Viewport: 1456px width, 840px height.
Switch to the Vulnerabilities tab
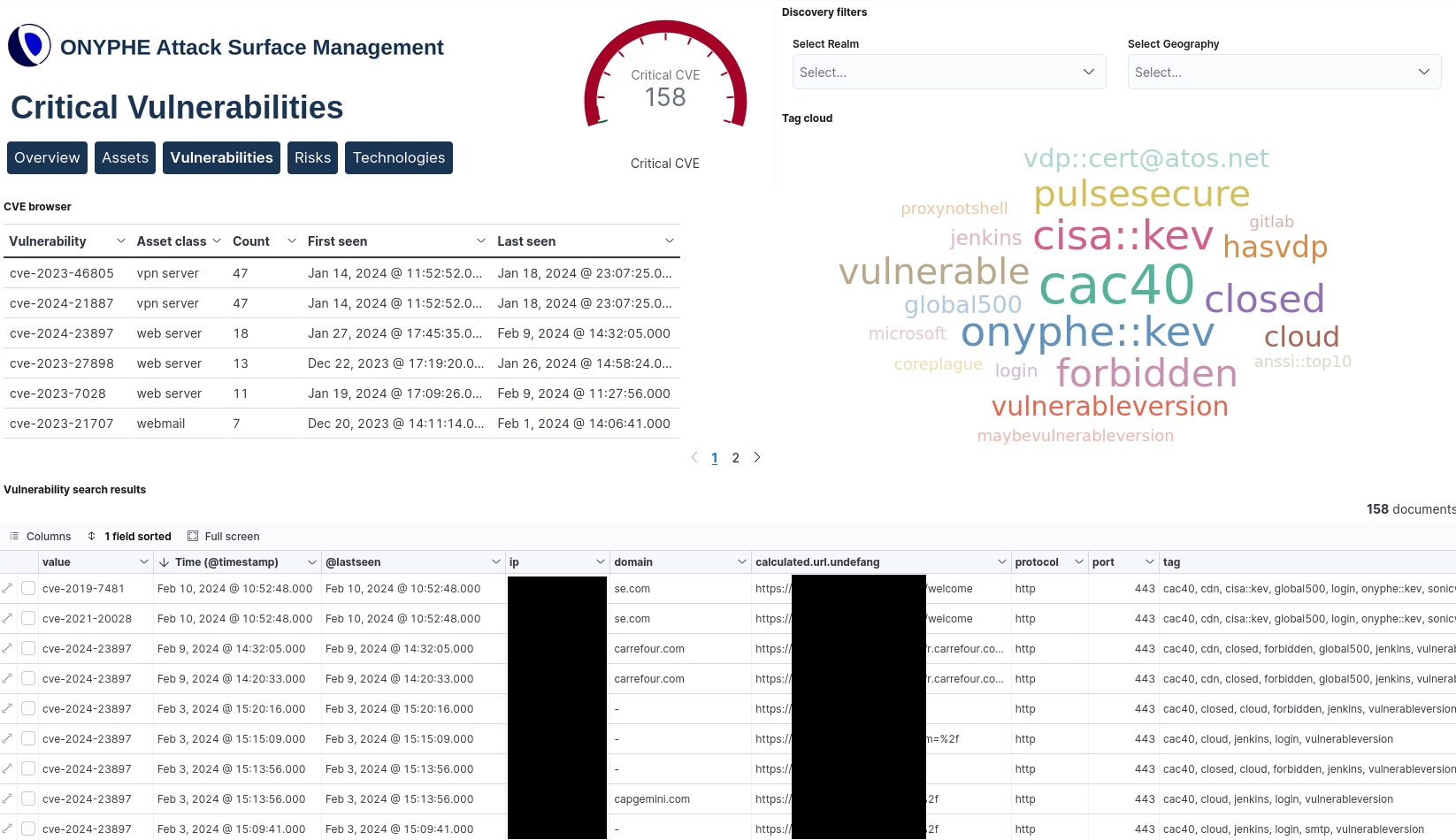(x=221, y=157)
